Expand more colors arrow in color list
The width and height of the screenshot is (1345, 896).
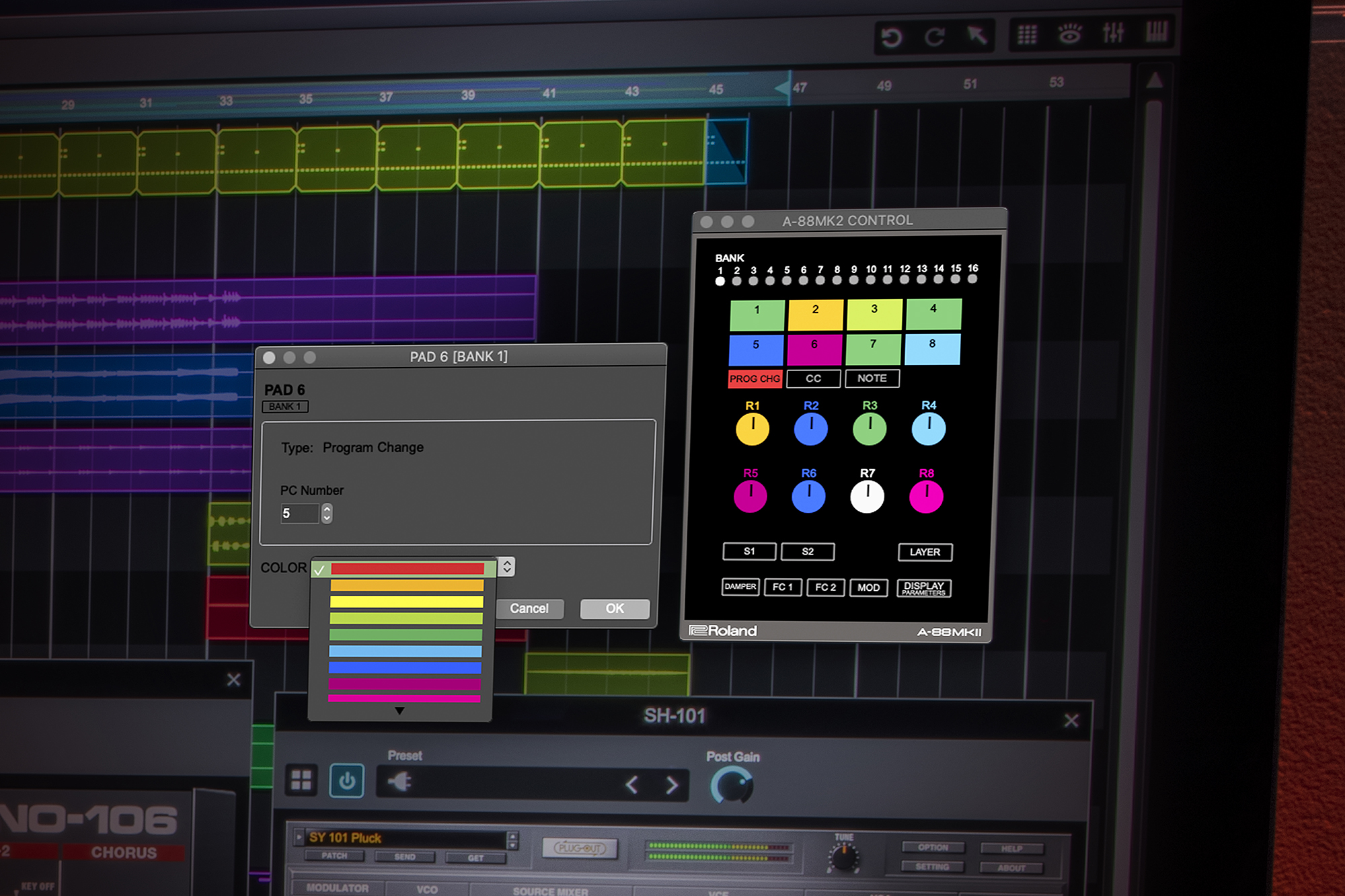[x=399, y=711]
